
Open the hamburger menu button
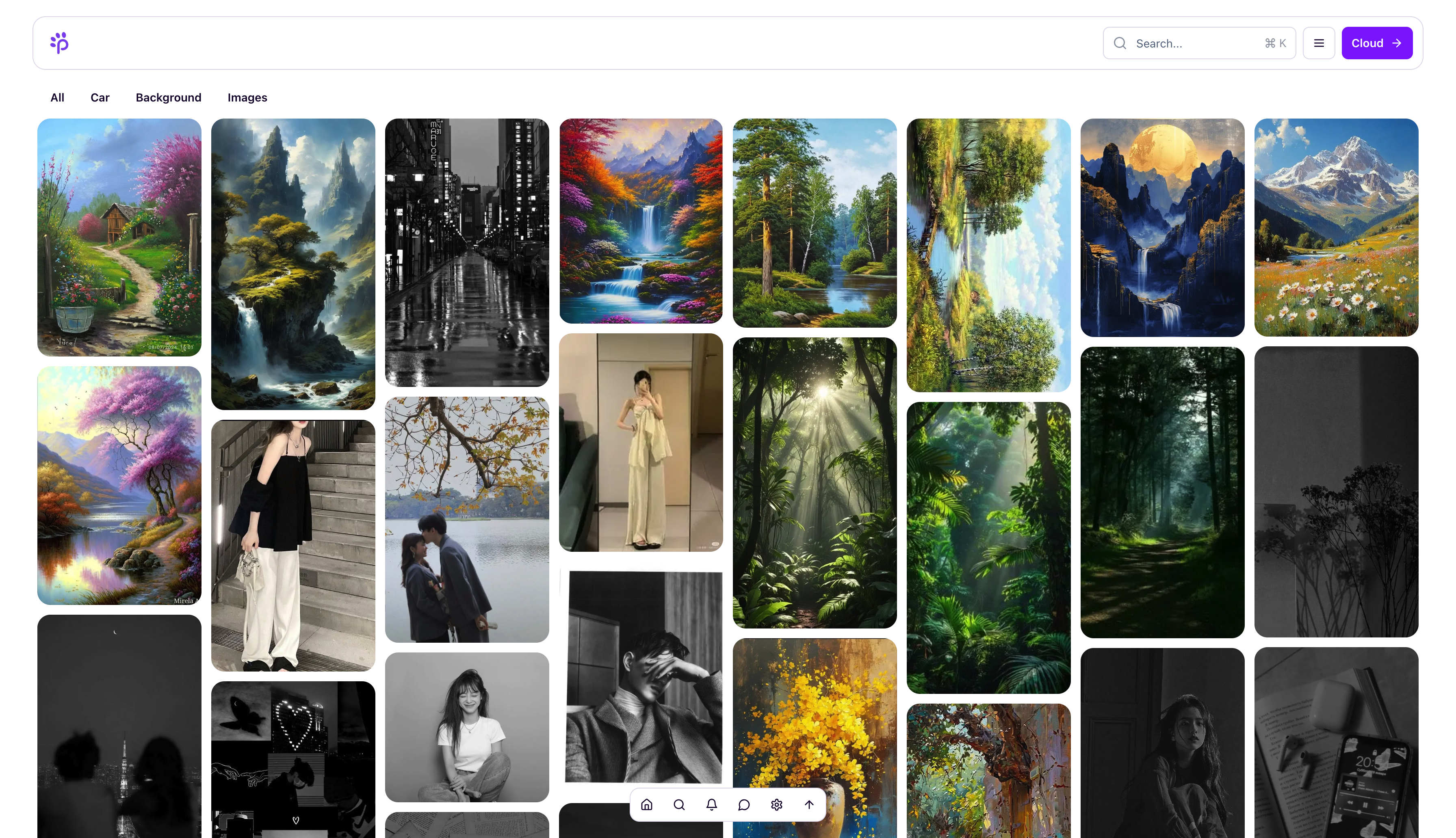click(1318, 43)
